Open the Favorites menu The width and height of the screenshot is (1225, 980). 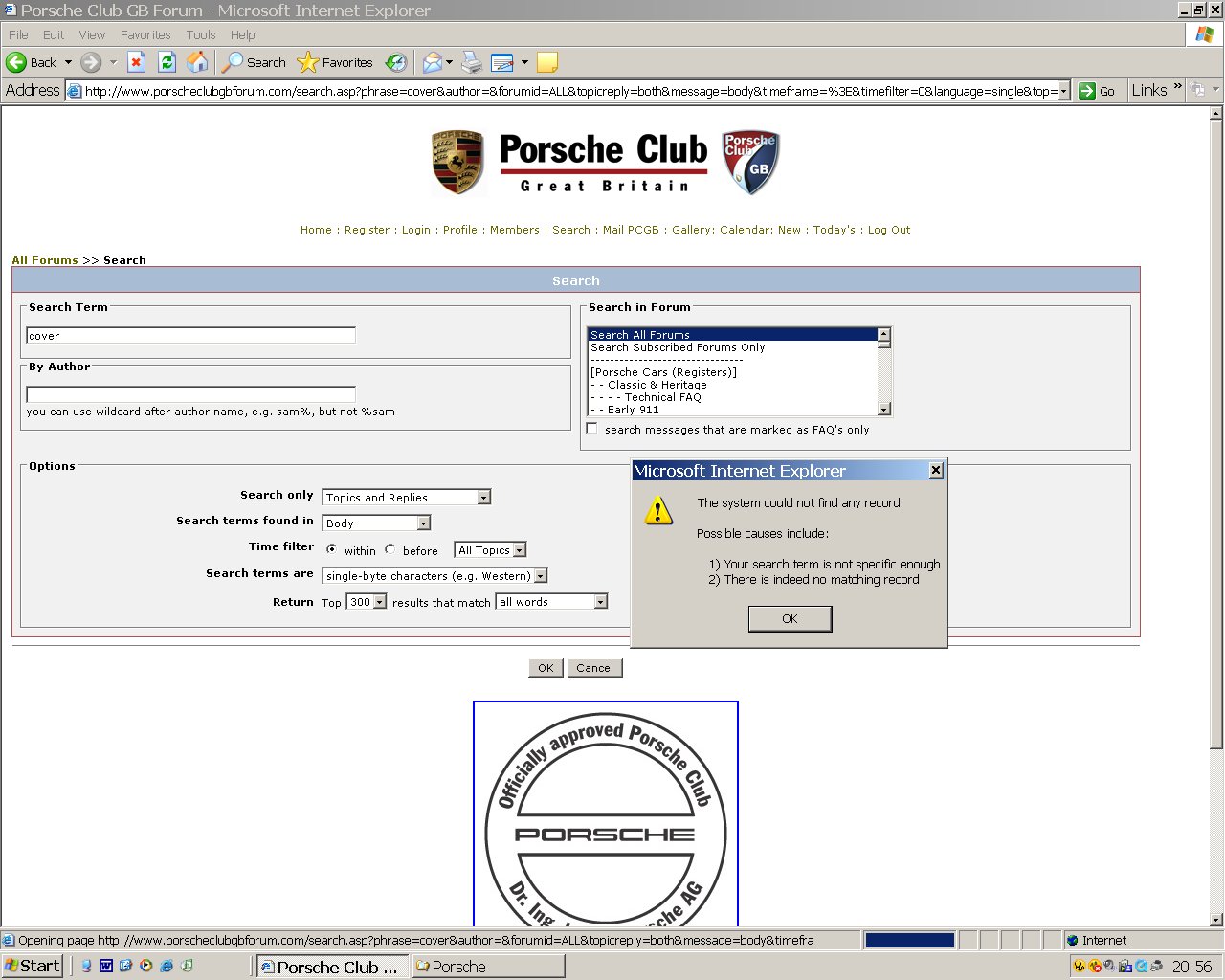point(145,34)
